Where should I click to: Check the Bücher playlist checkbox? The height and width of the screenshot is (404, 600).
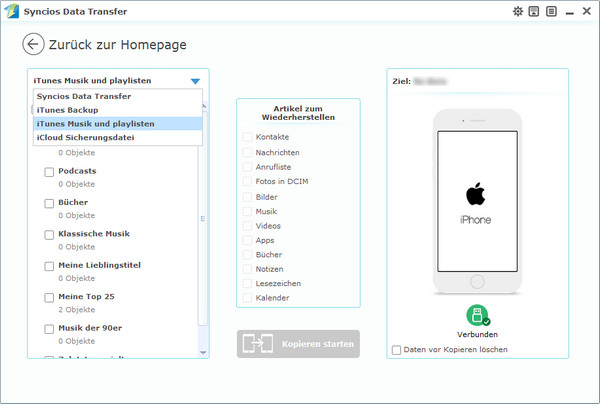49,203
